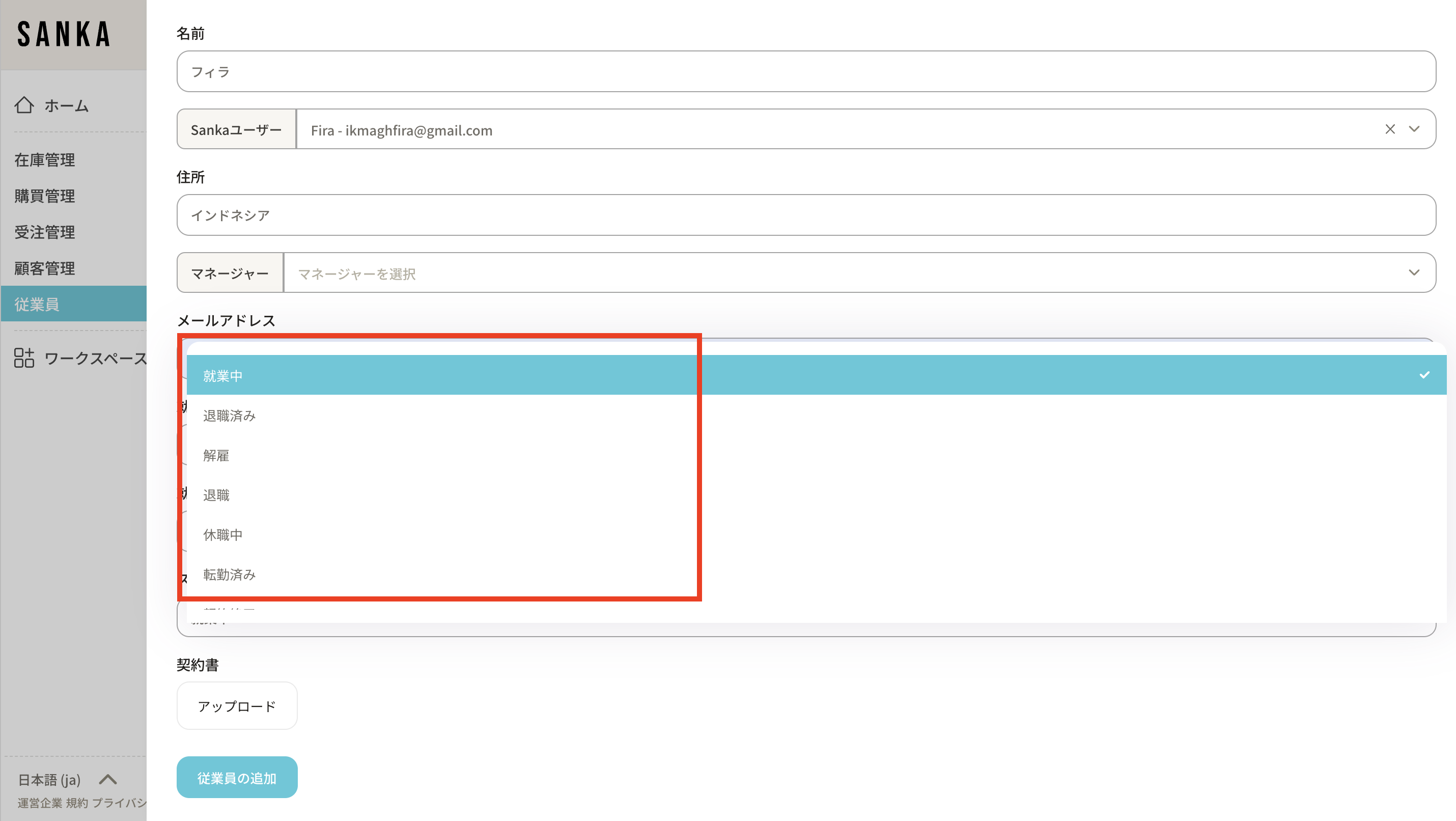Go to 顧客管理 in the sidebar

click(x=45, y=268)
